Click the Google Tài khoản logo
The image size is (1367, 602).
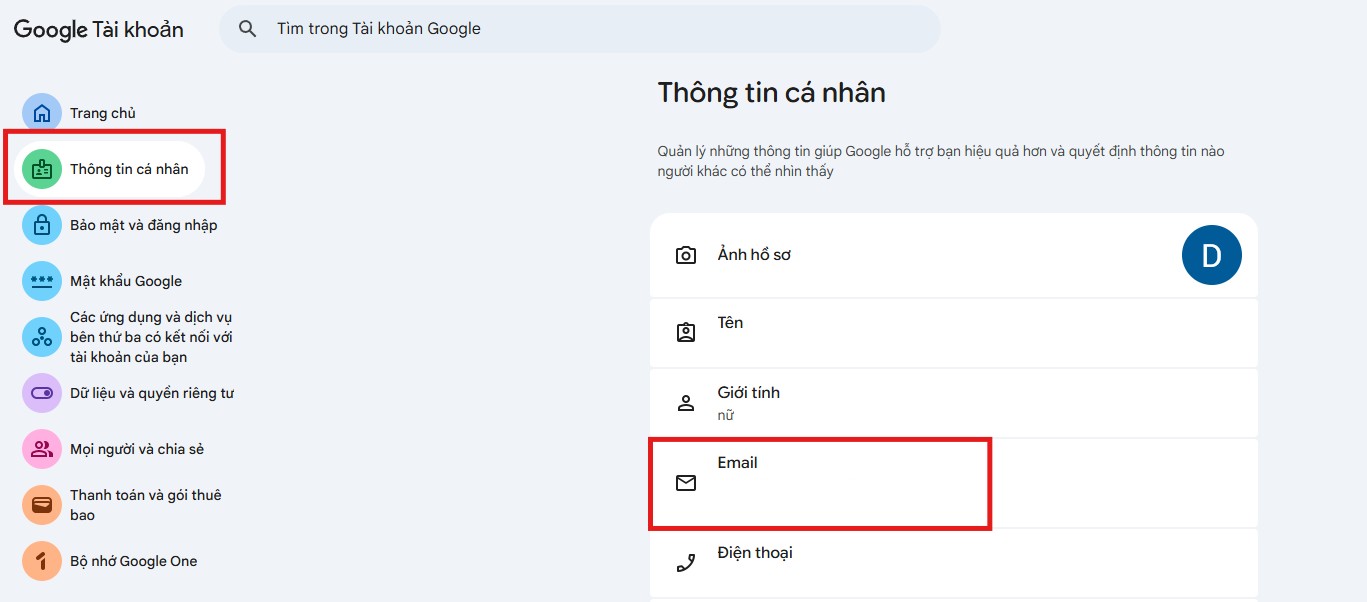(98, 29)
